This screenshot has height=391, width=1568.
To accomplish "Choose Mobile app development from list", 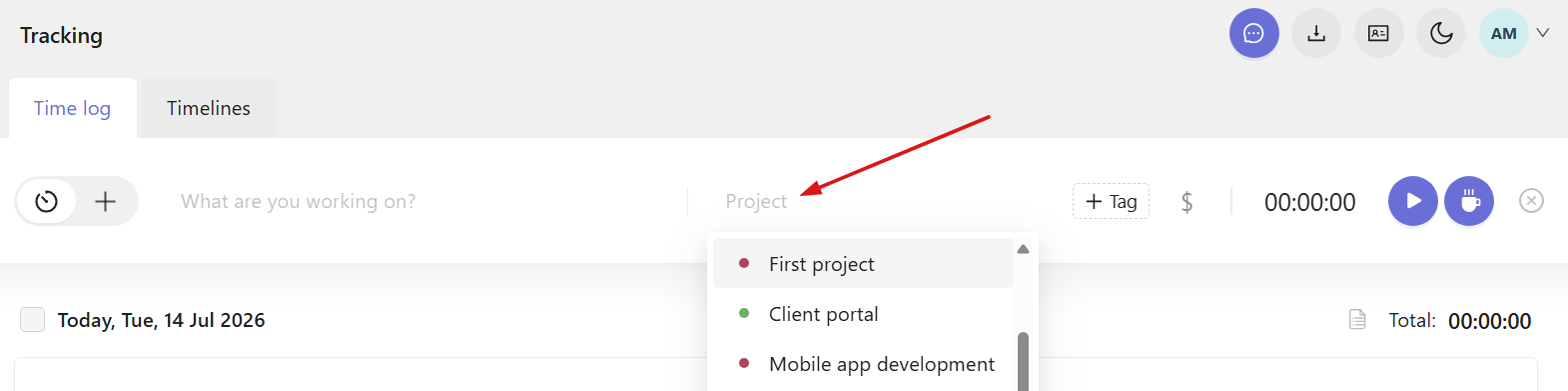I will coord(863,364).
